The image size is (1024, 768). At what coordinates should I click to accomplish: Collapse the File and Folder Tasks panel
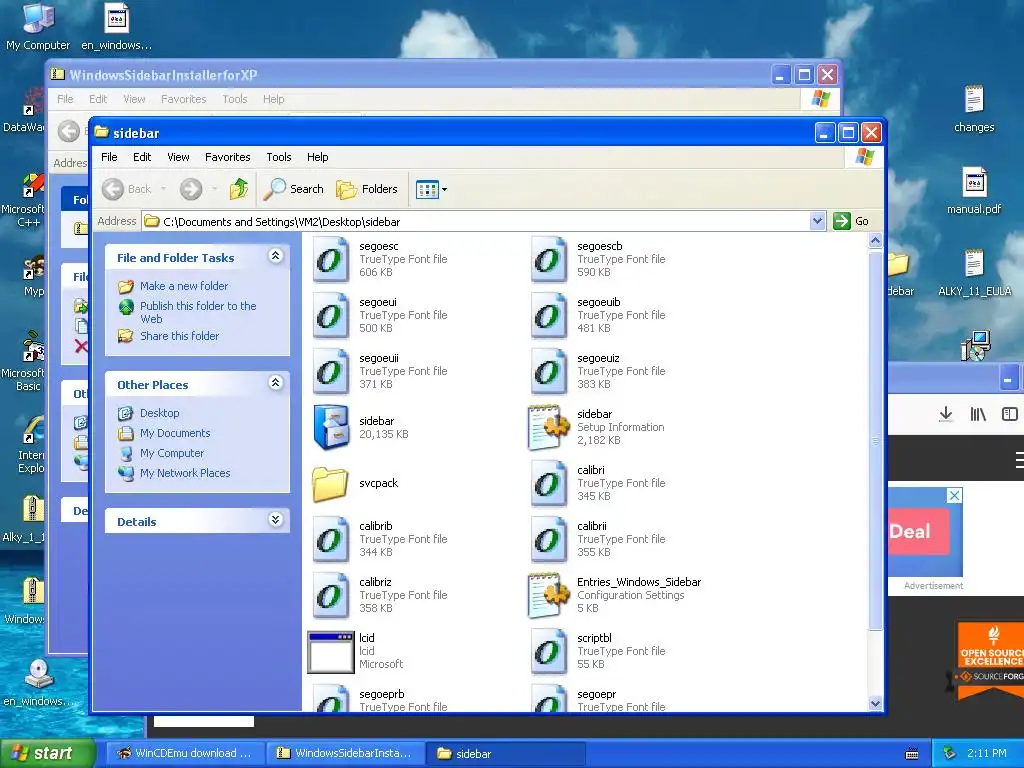[x=276, y=256]
